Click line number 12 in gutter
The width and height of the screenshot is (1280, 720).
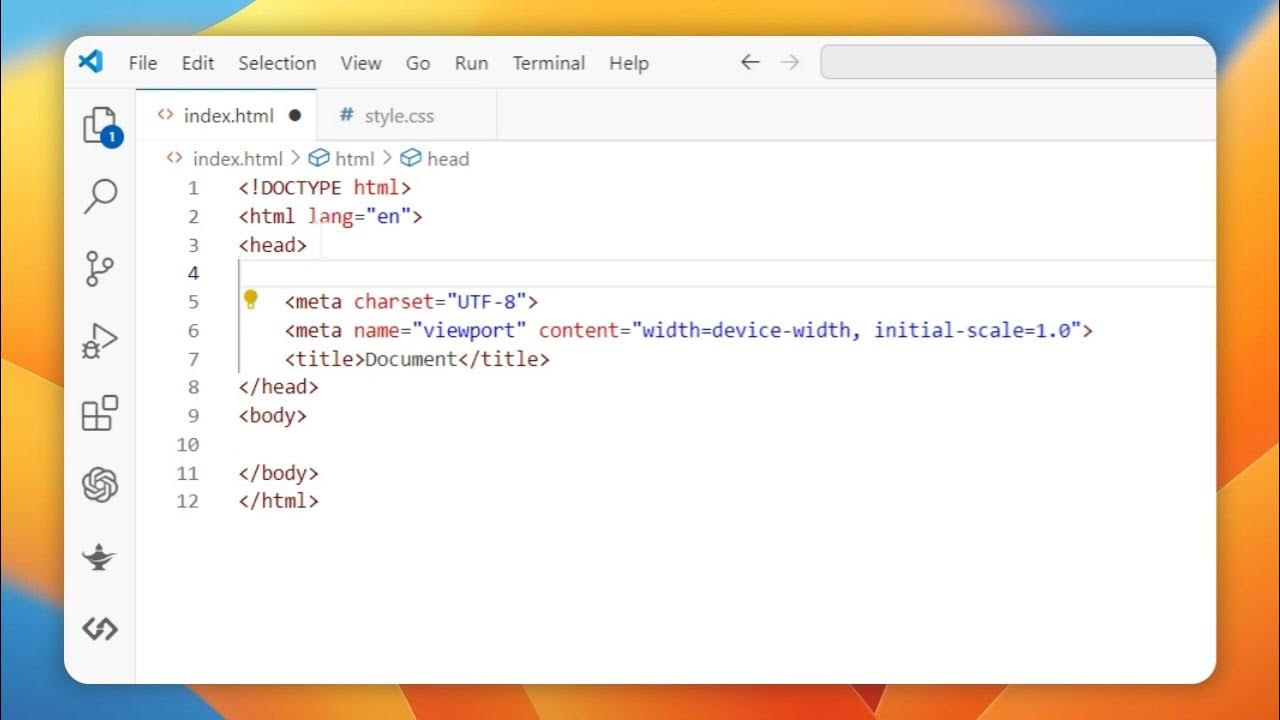pyautogui.click(x=188, y=501)
